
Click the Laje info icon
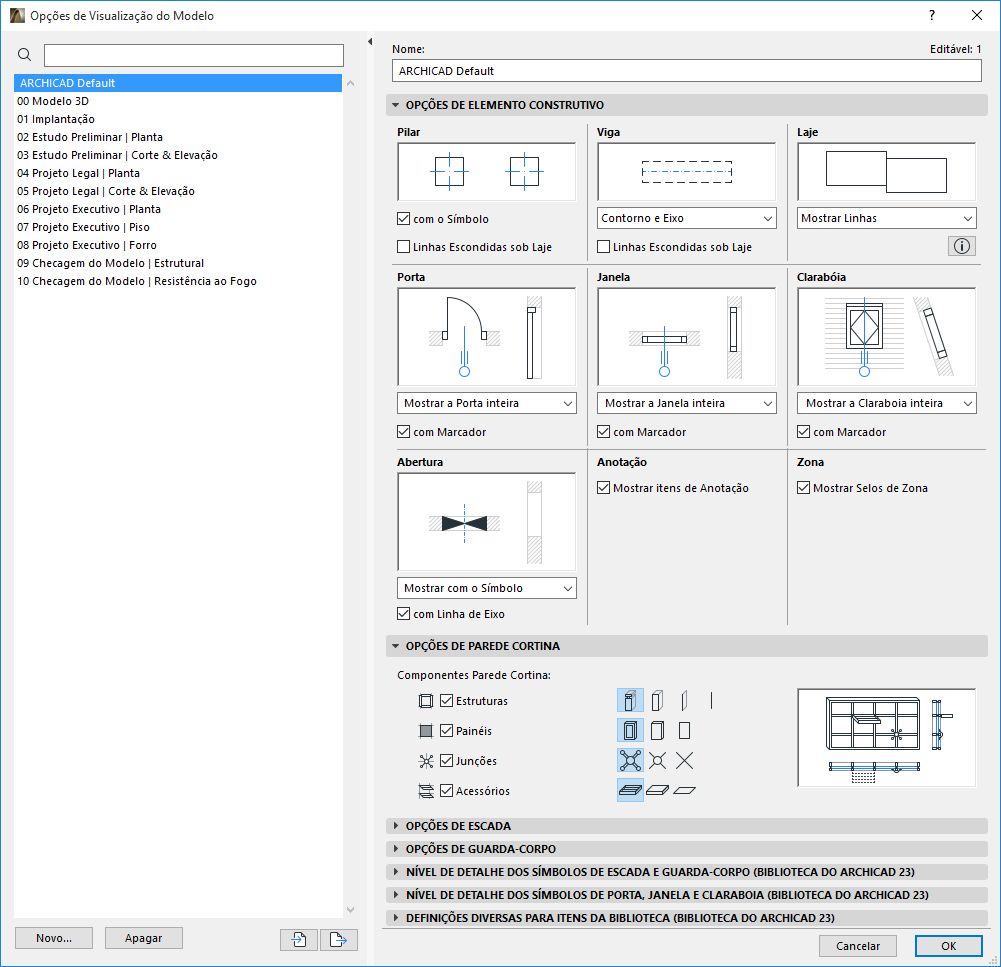(x=961, y=245)
